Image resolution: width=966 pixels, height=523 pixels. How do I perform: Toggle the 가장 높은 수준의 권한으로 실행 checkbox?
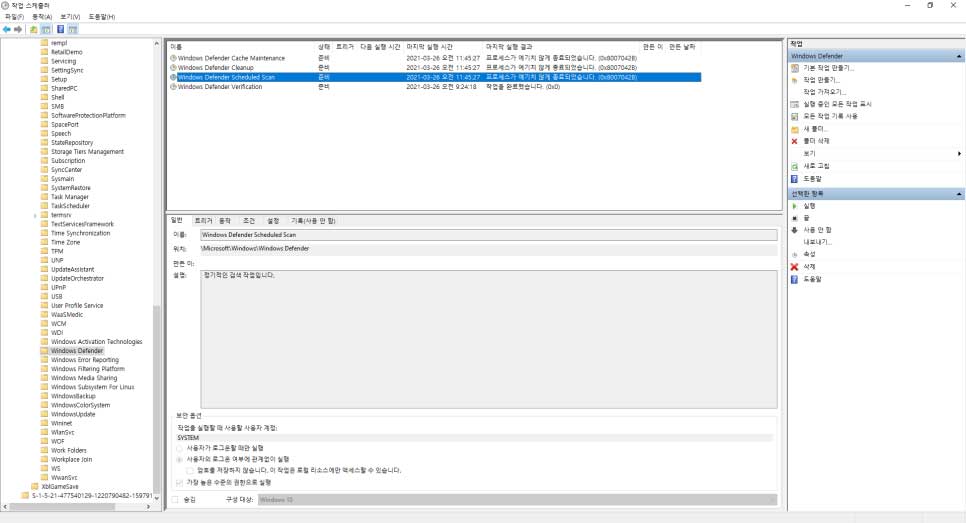tap(180, 482)
